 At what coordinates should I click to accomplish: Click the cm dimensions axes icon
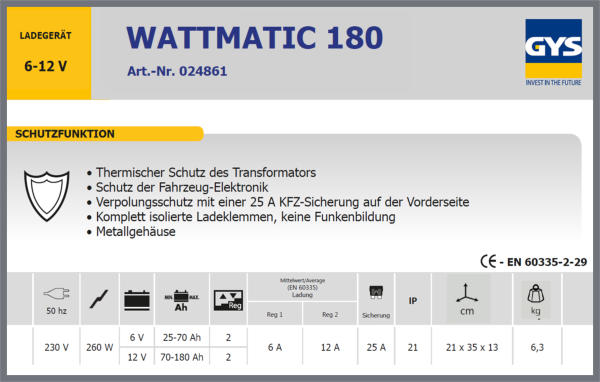pyautogui.click(x=467, y=293)
